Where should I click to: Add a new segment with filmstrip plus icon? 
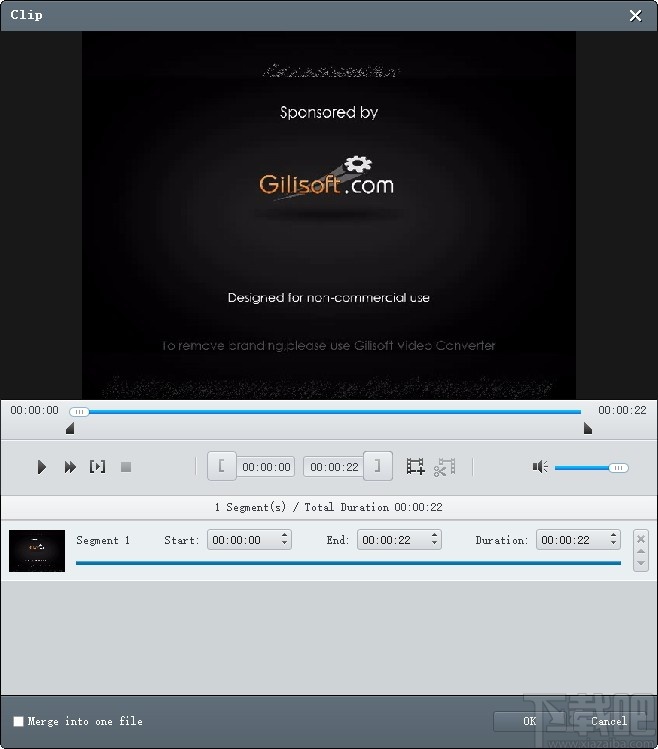tap(415, 466)
